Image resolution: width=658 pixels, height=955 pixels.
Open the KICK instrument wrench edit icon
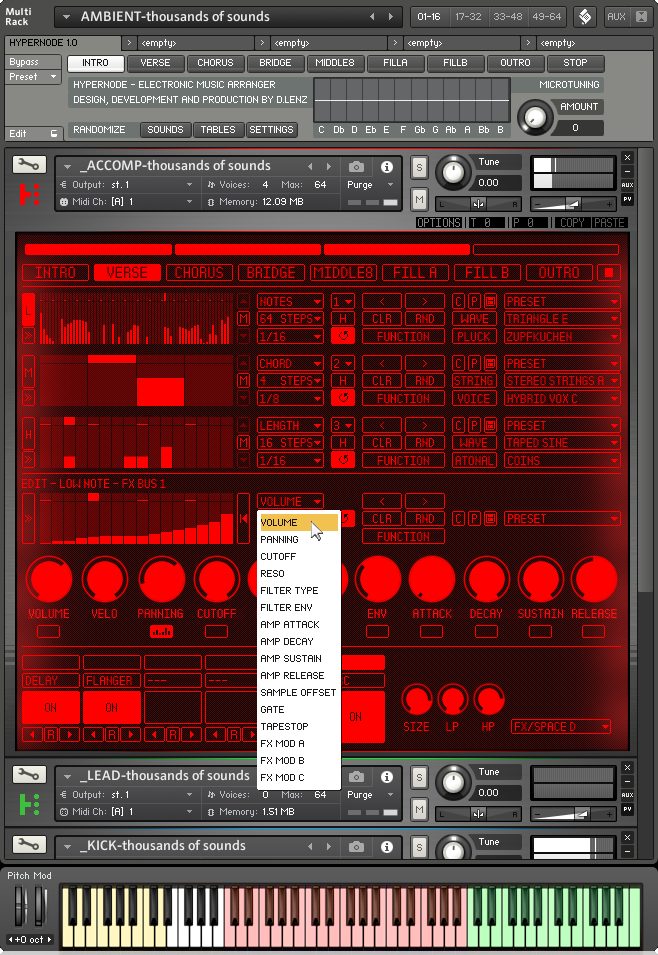pyautogui.click(x=29, y=845)
